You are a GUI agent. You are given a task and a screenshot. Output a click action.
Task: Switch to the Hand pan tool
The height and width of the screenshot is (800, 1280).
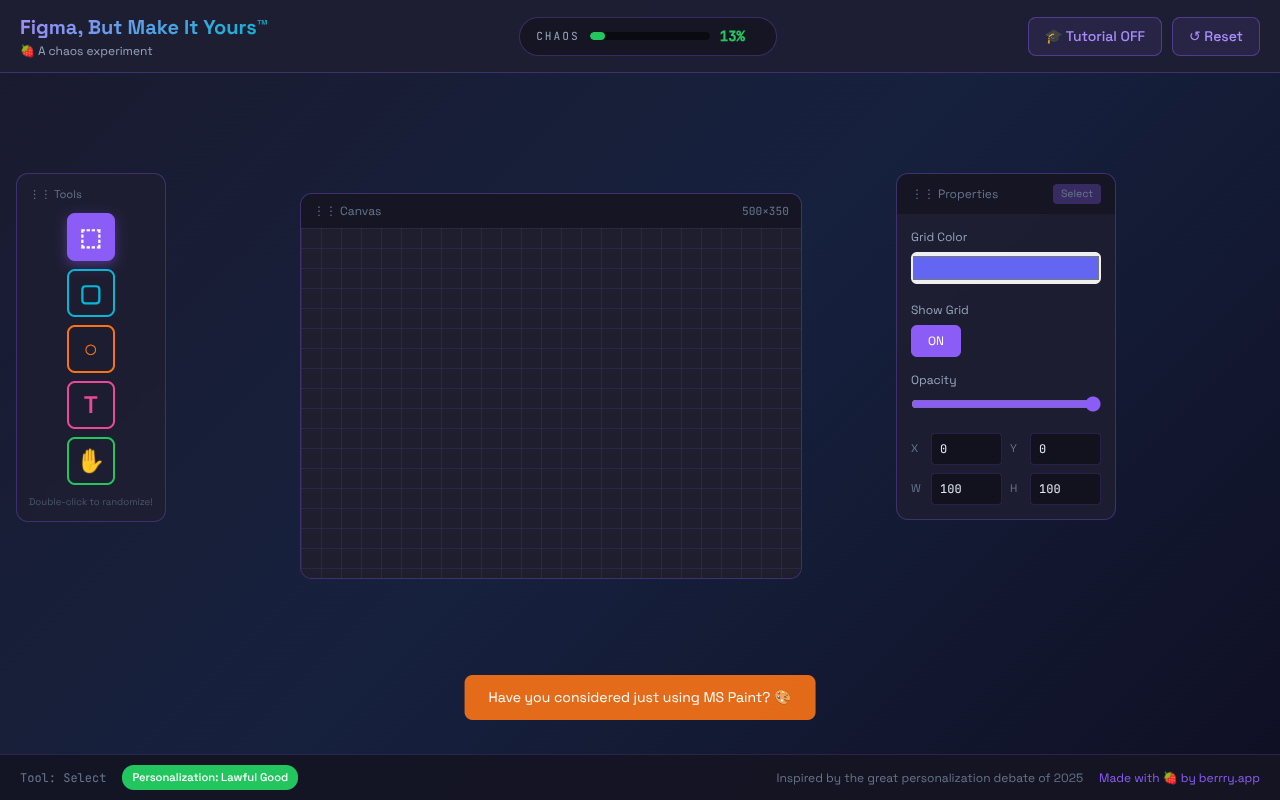point(91,461)
